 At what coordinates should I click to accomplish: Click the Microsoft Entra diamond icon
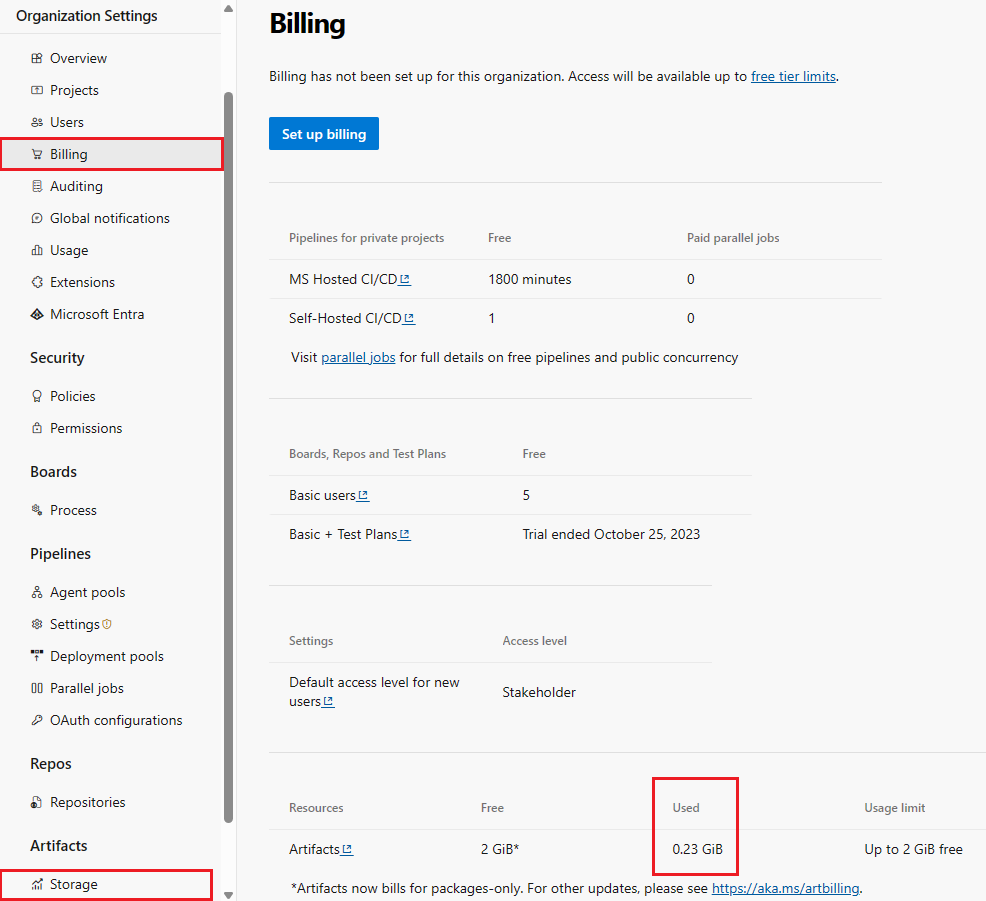(x=37, y=315)
